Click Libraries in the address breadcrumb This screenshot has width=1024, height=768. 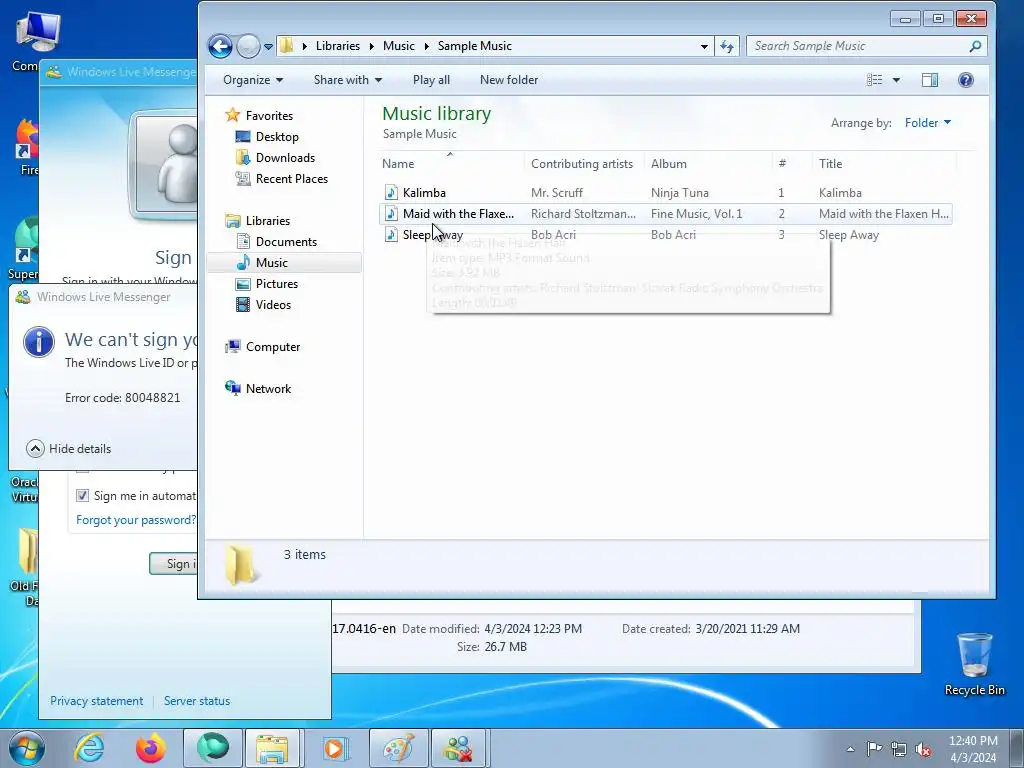(338, 46)
